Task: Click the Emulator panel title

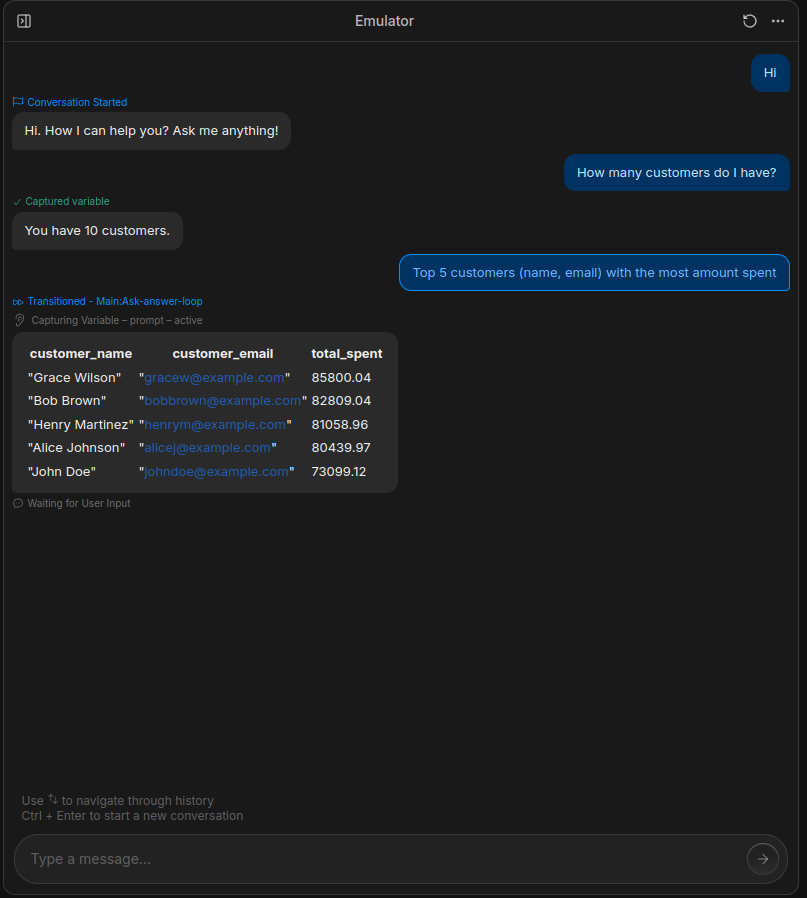Action: click(384, 21)
